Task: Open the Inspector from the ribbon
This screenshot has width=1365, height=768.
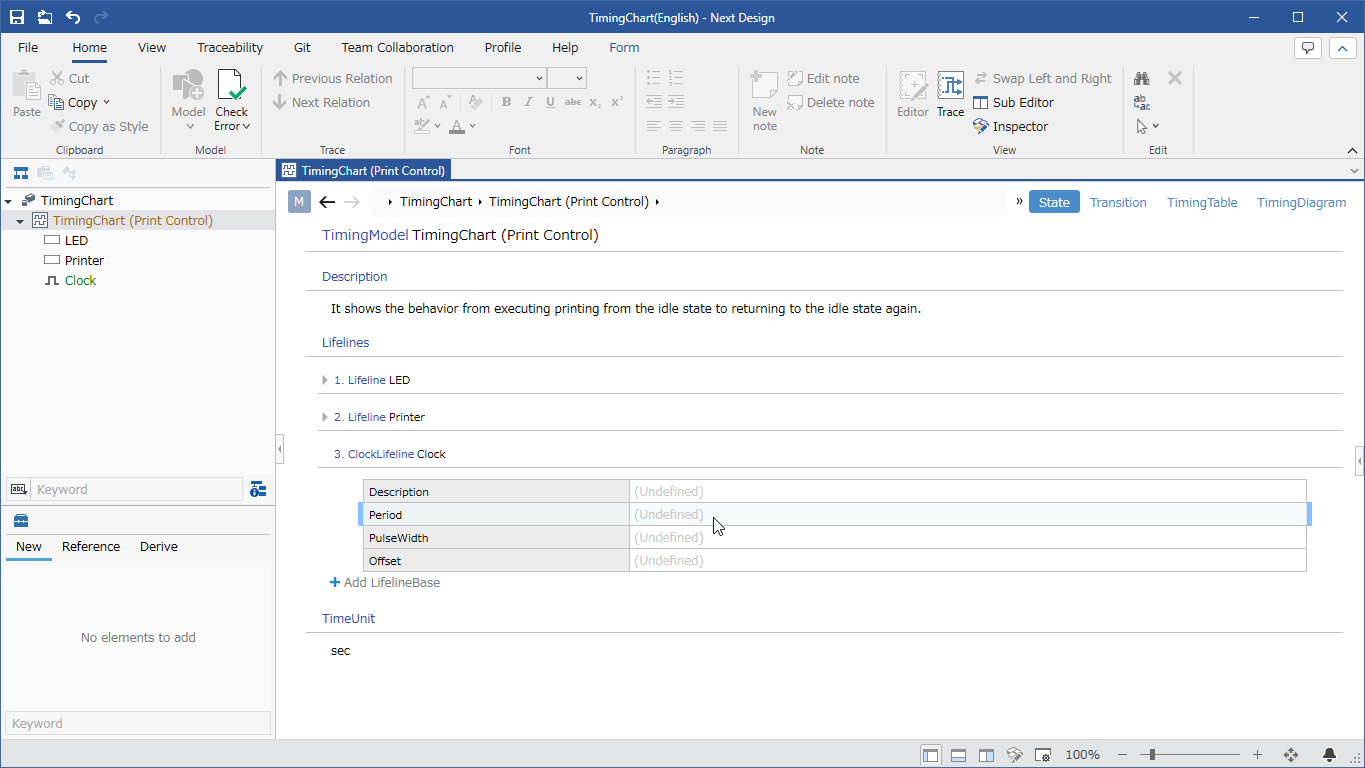Action: 1010,126
